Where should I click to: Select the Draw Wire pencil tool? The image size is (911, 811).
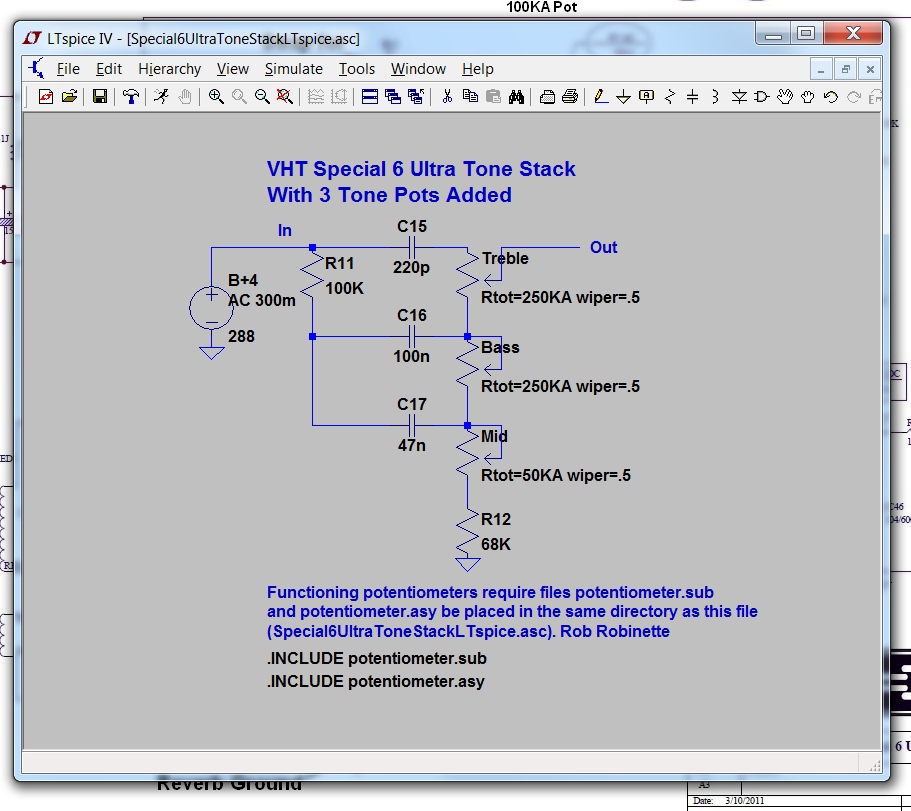(x=601, y=96)
